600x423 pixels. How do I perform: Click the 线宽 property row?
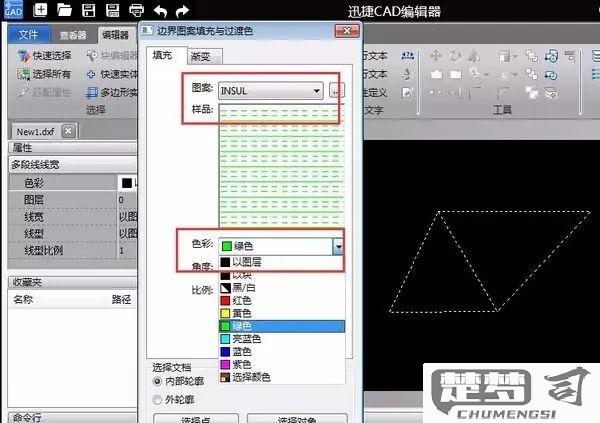tap(73, 217)
